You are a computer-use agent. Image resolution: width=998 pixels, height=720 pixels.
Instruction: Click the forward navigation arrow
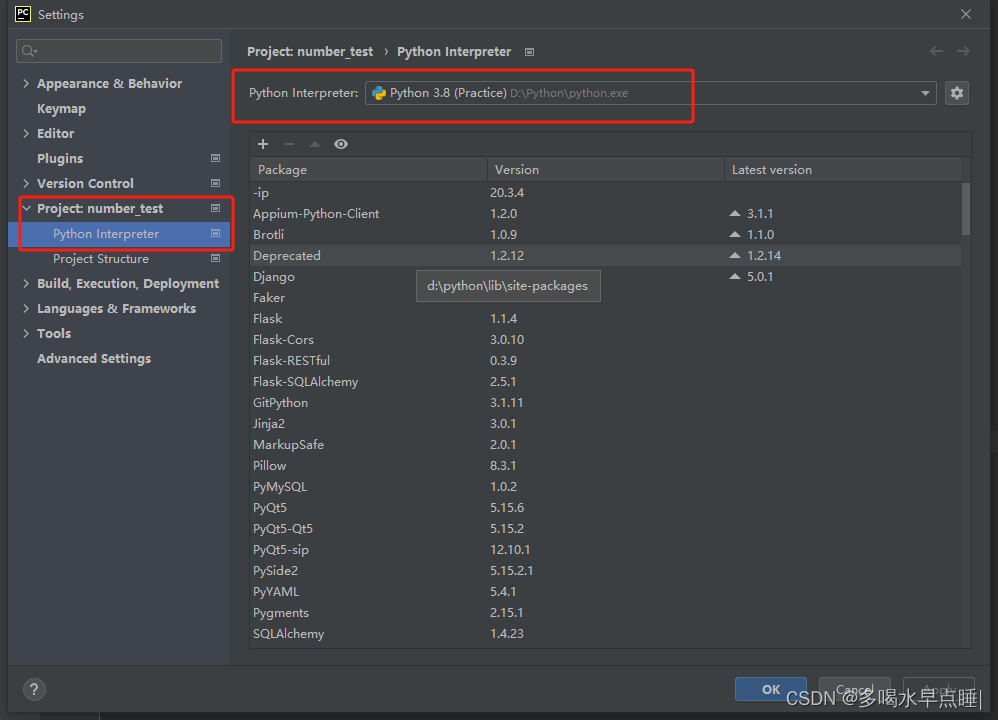[x=963, y=51]
